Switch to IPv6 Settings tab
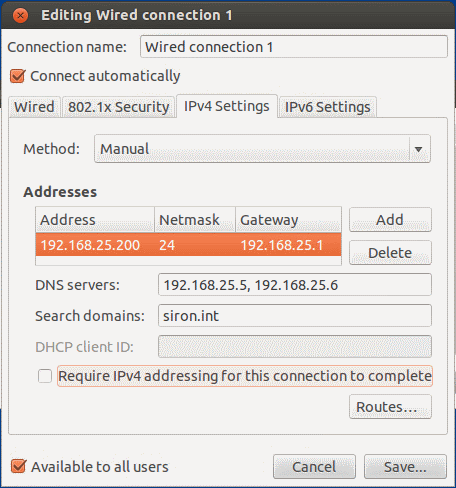This screenshot has width=456, height=488. coord(328,107)
